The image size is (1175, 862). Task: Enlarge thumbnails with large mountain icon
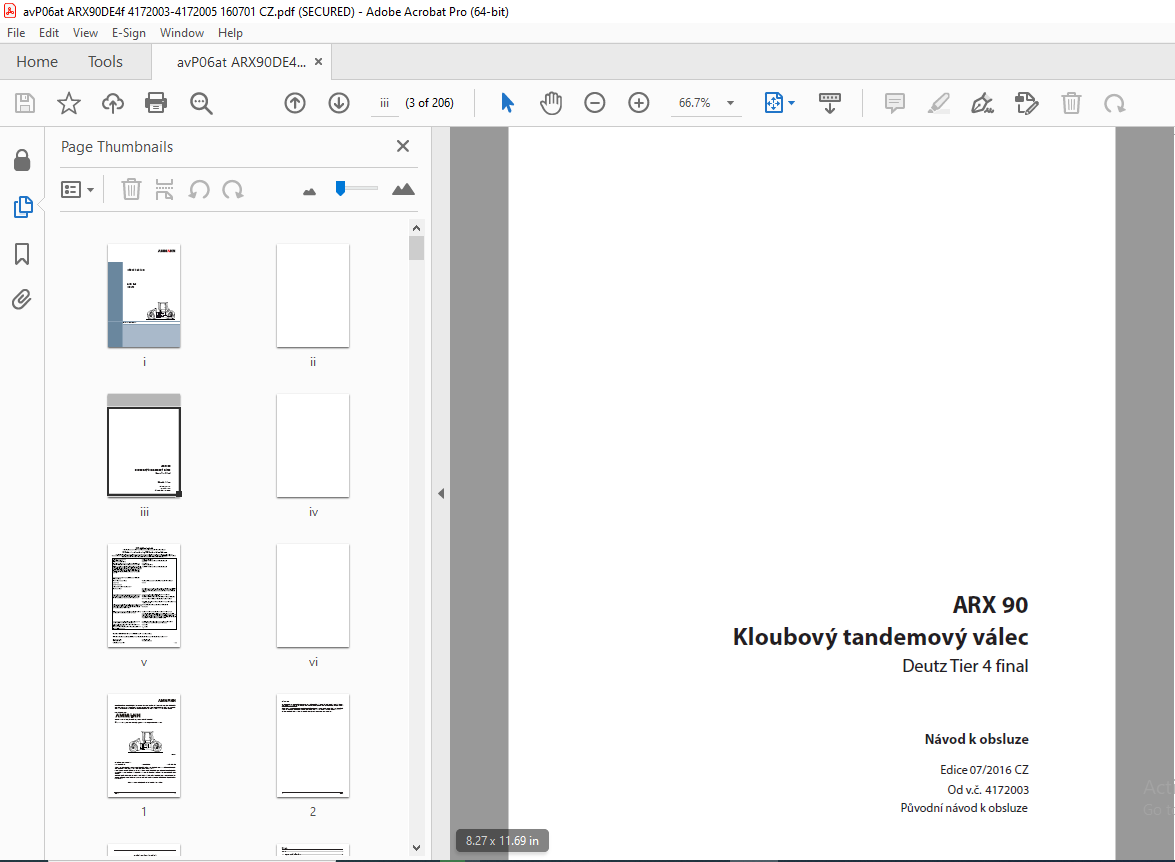click(x=403, y=189)
